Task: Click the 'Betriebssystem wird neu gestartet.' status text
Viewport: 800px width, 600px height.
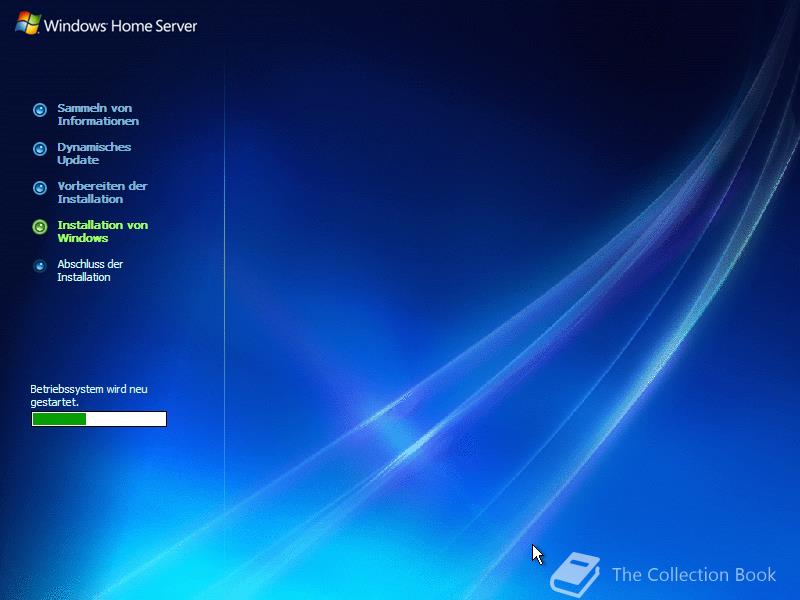Action: [89, 395]
